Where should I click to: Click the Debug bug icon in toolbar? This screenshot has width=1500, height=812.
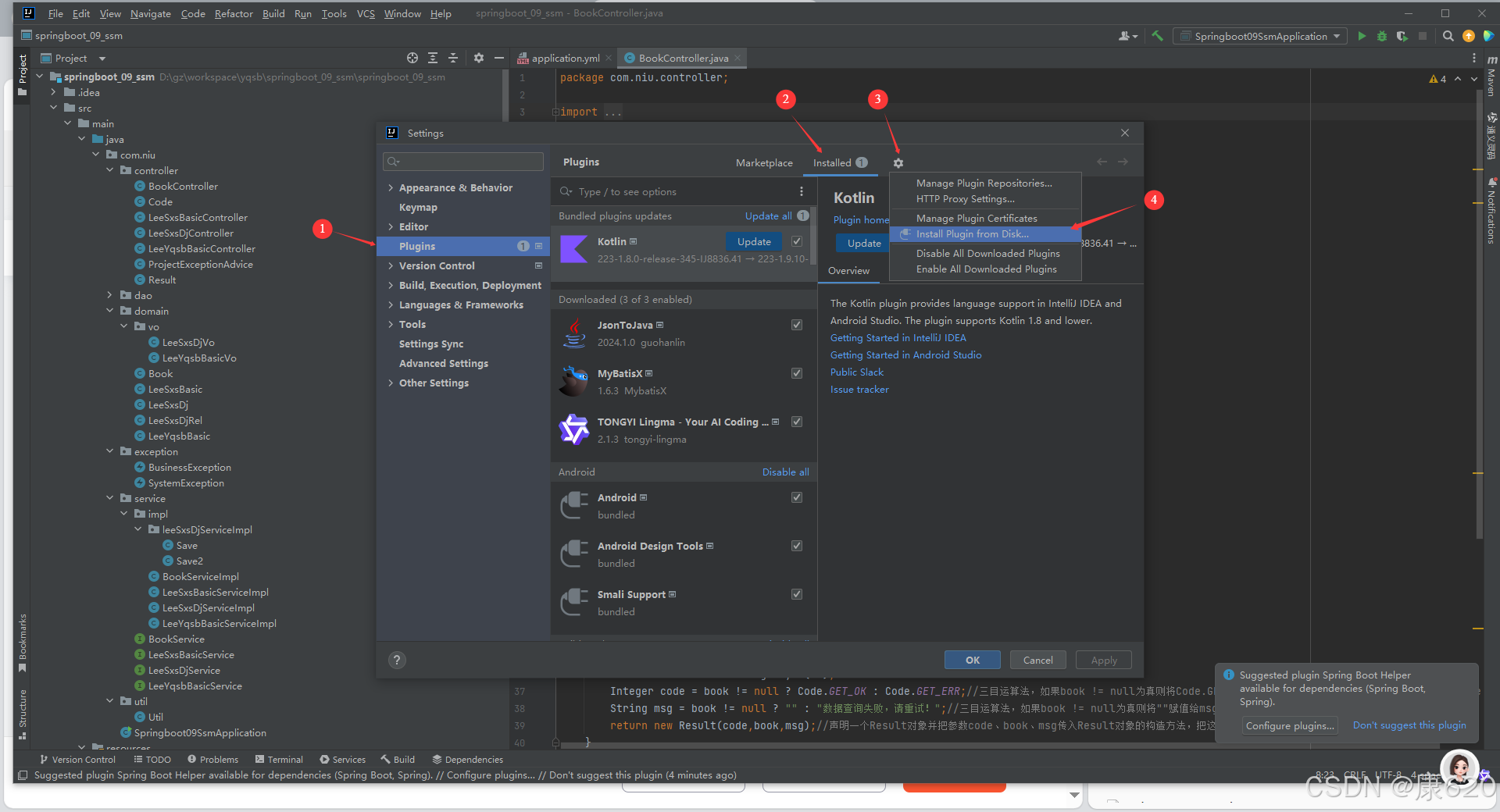point(1381,36)
